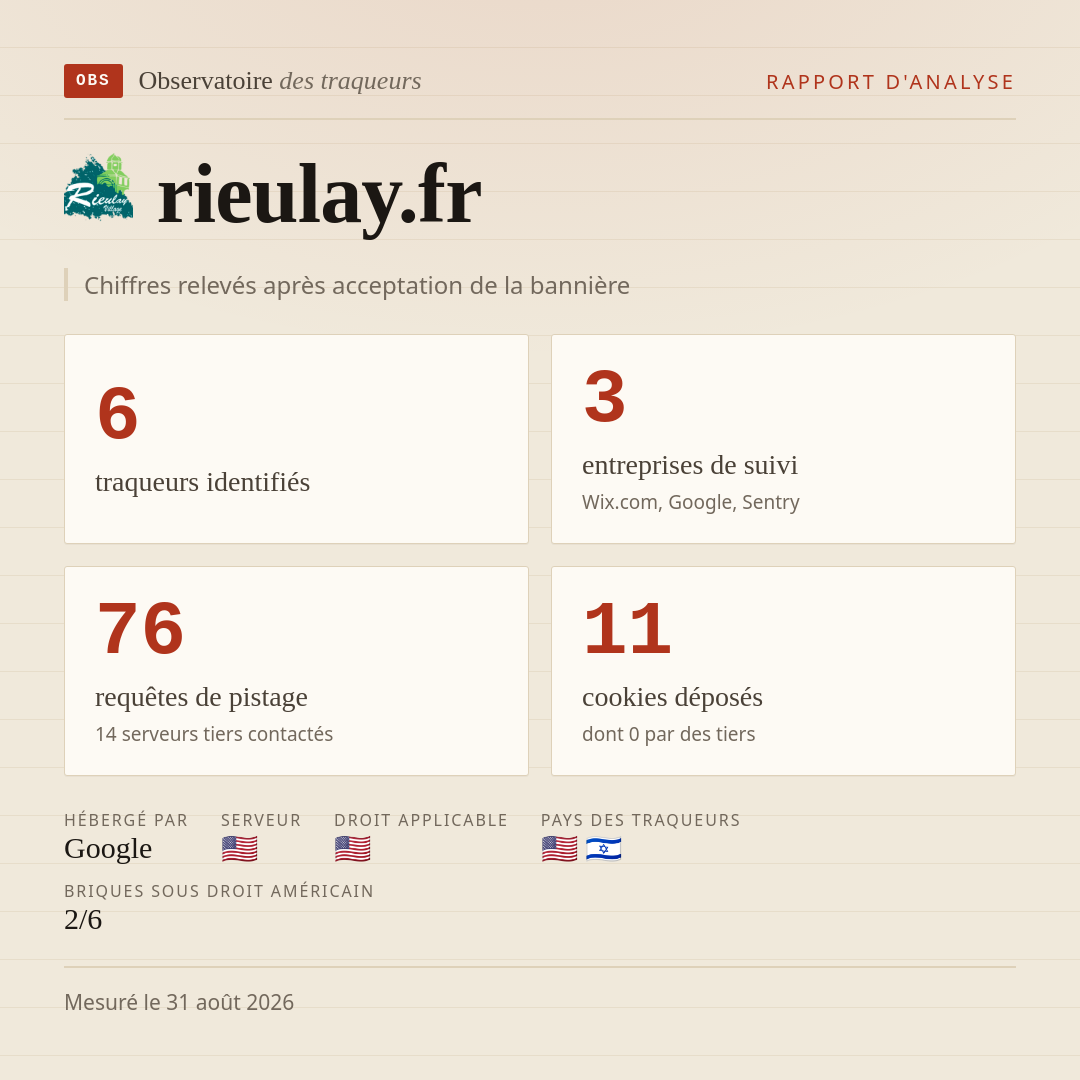The width and height of the screenshot is (1080, 1080).
Task: Click the Israel flag under Pays des traqueurs
Action: point(603,849)
